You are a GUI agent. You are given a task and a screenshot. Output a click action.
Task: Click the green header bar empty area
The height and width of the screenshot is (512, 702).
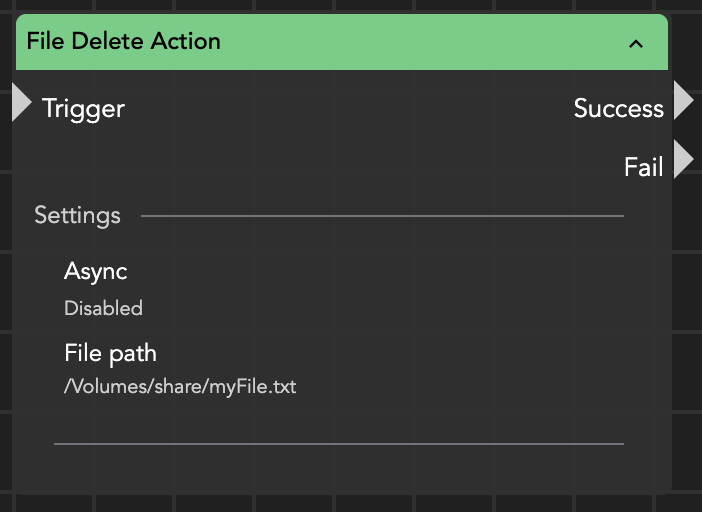click(x=420, y=42)
